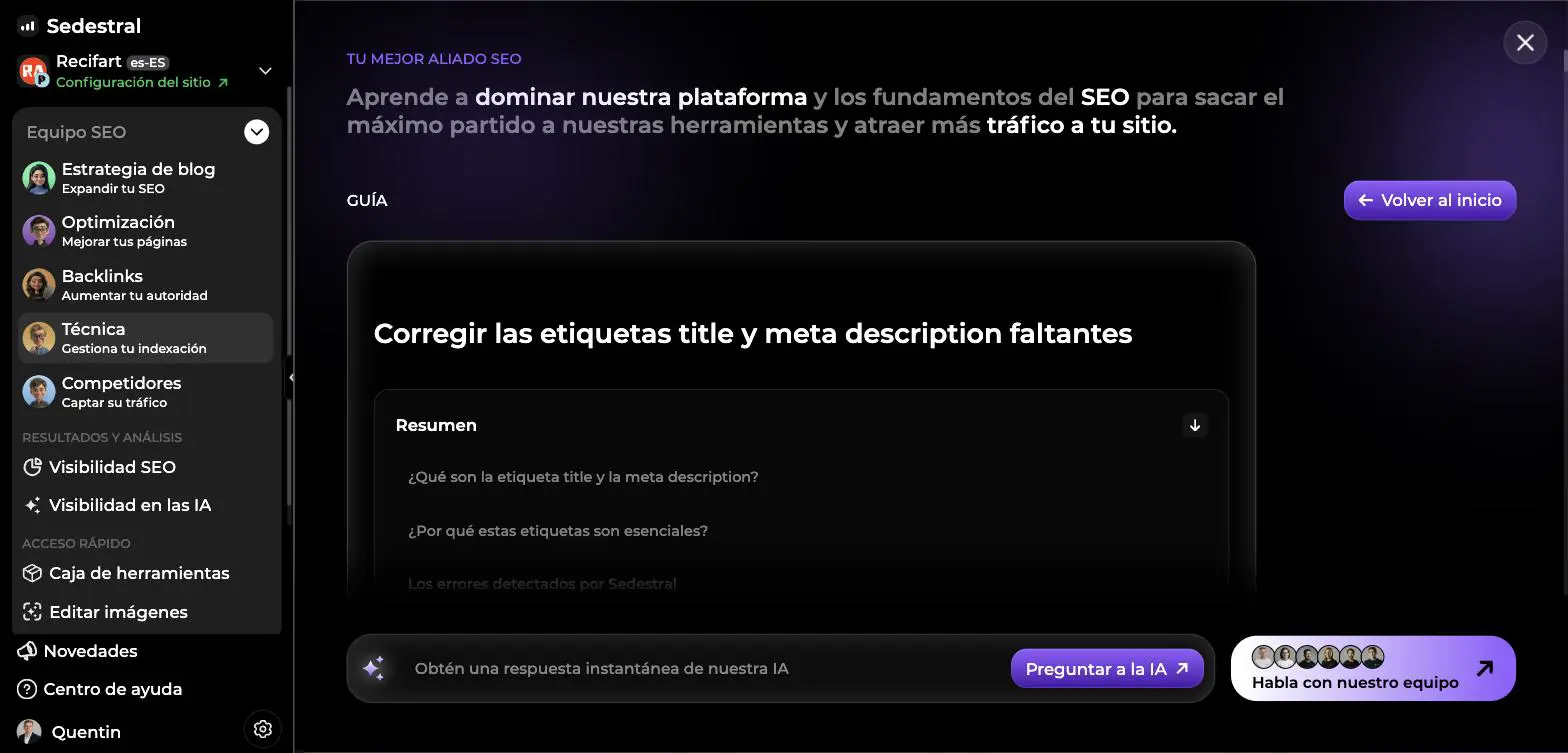Click the team avatars in Habla con nuestro equipo

click(x=1318, y=657)
